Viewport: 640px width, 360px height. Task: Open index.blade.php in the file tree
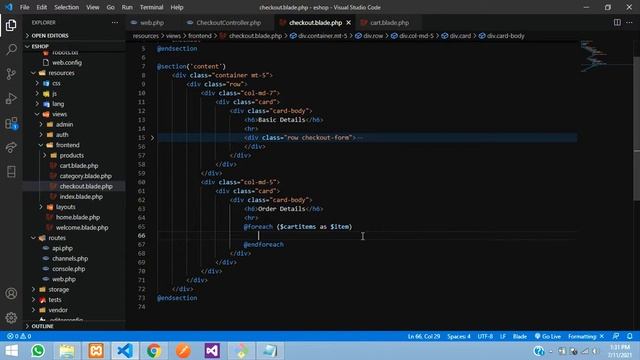tap(81, 197)
